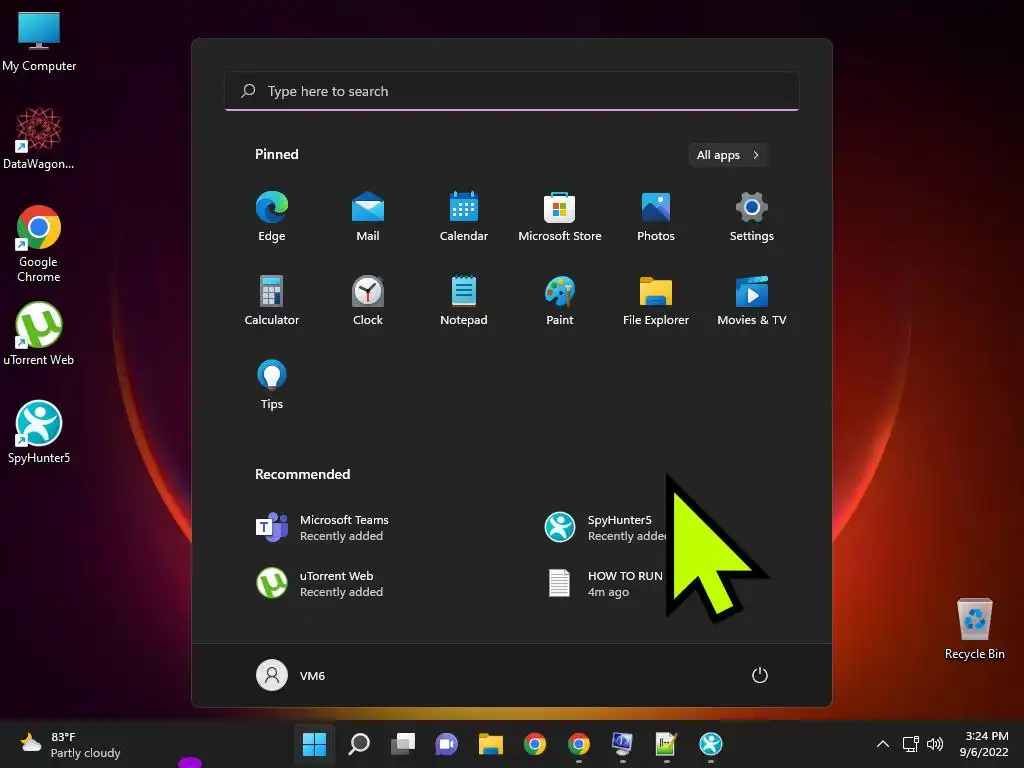Launch the Photos app
This screenshot has height=768, width=1024.
(x=656, y=216)
